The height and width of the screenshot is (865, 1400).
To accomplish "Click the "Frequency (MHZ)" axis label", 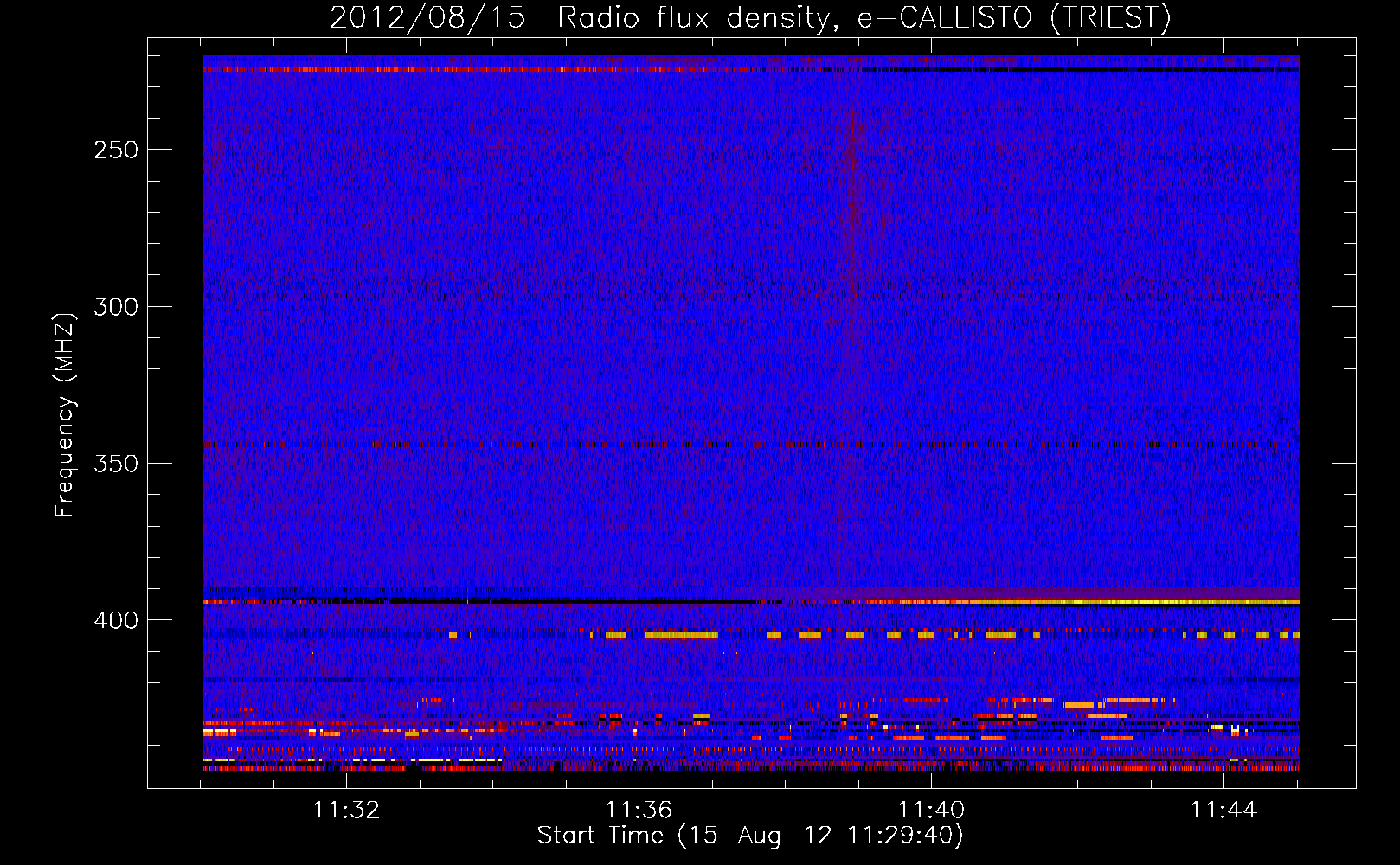I will tap(65, 414).
